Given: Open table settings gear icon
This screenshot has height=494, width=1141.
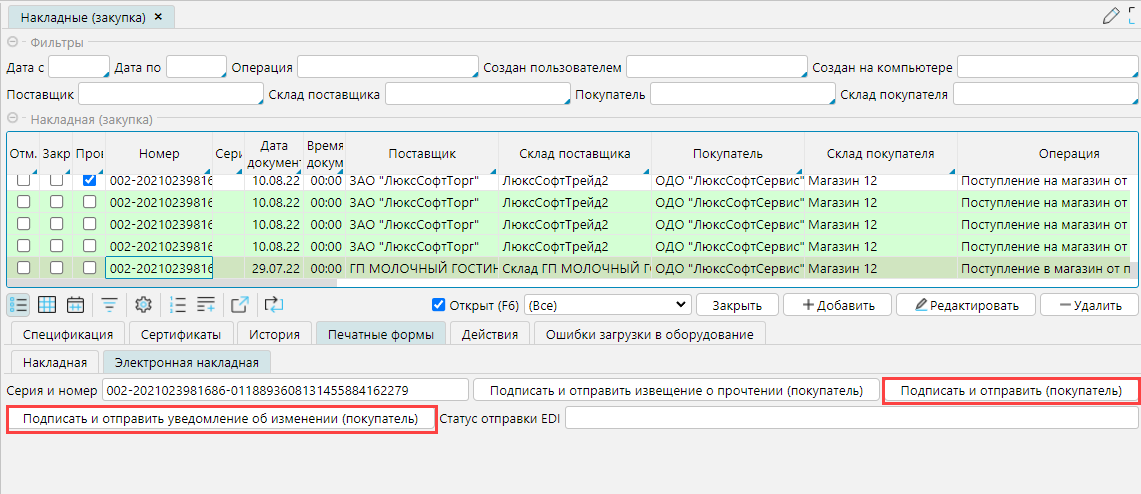Looking at the screenshot, I should (x=143, y=305).
